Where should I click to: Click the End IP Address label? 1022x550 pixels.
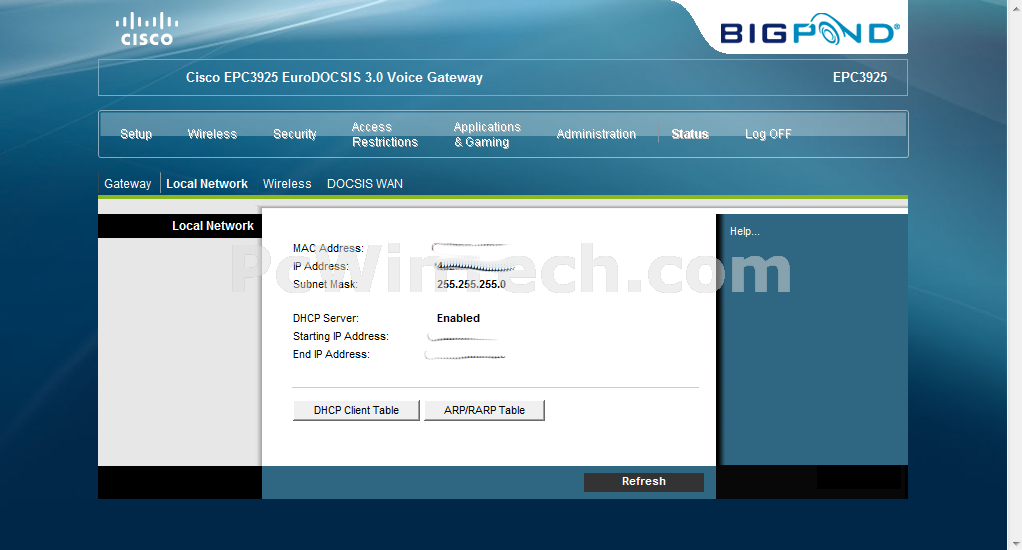click(331, 355)
